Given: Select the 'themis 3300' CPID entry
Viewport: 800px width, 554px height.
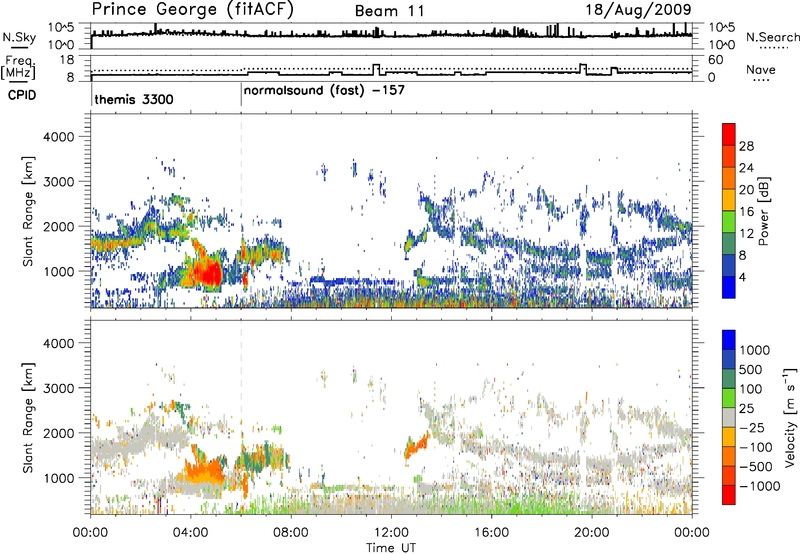Looking at the screenshot, I should pyautogui.click(x=134, y=99).
